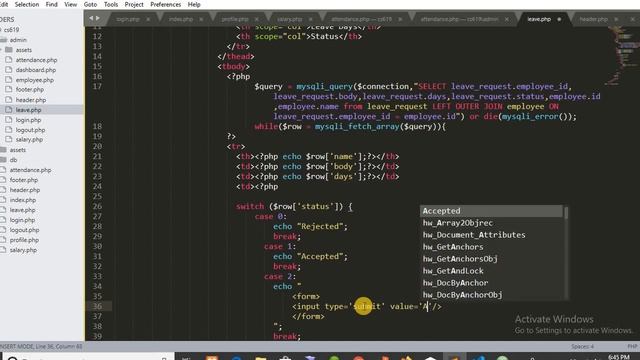Close the salary.php tab
640x360 pixels.
pyautogui.click(x=311, y=19)
